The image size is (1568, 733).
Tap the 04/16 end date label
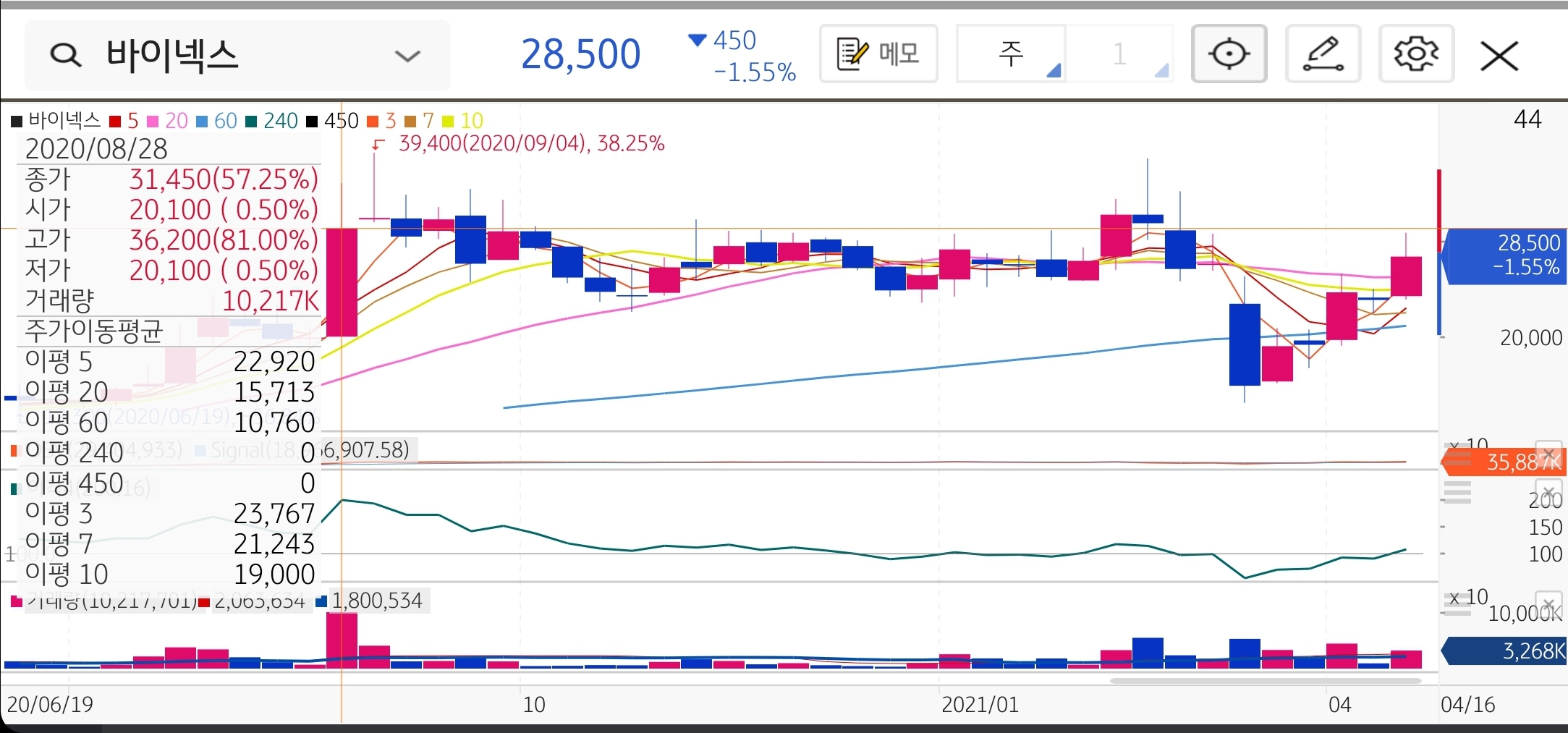pos(1467,705)
